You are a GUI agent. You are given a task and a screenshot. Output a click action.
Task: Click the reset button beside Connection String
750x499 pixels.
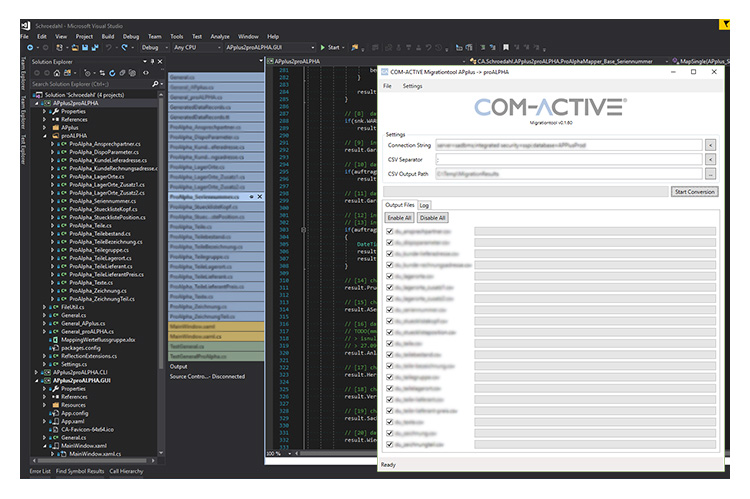[x=711, y=145]
